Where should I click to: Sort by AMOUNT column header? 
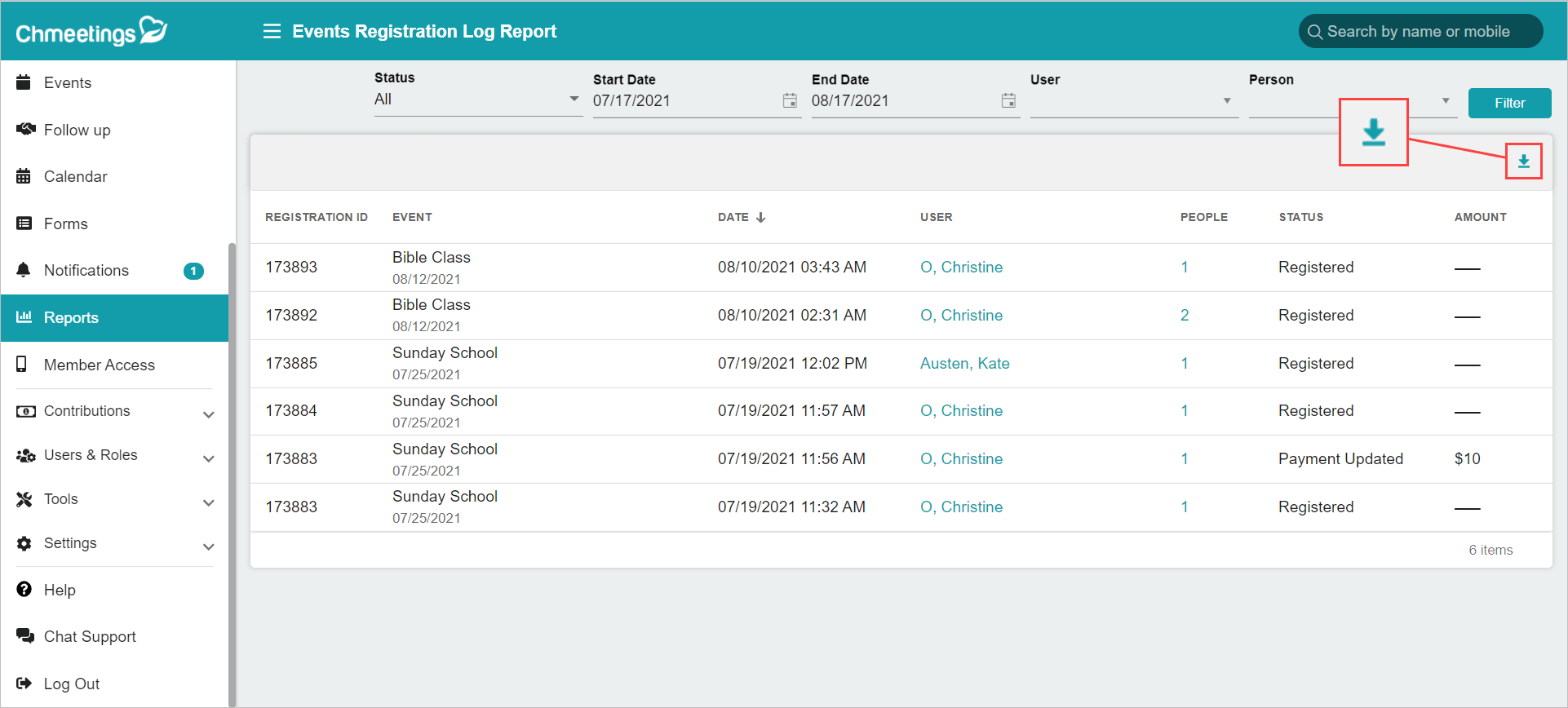coord(1480,217)
